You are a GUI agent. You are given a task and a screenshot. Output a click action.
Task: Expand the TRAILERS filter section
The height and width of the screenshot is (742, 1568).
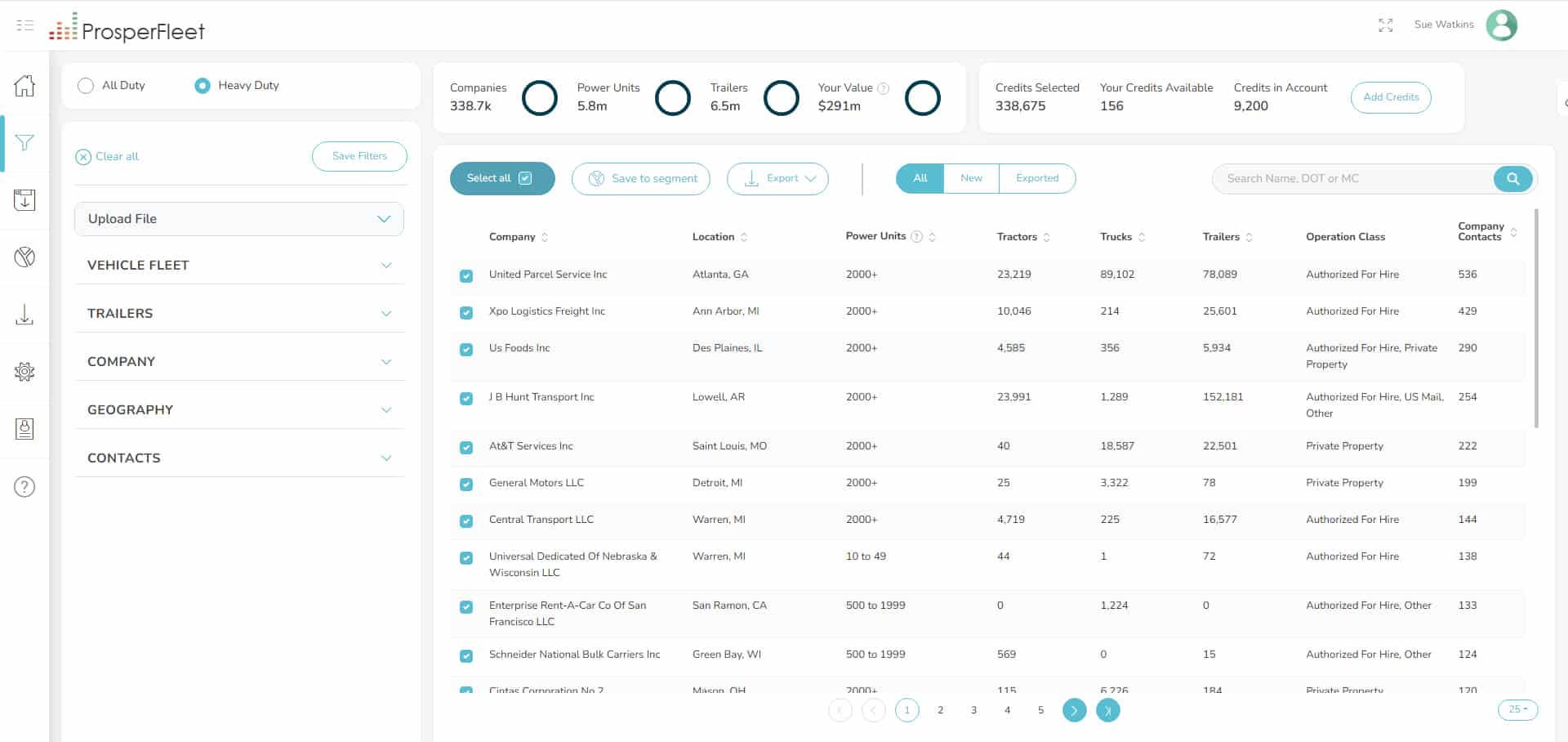point(239,314)
